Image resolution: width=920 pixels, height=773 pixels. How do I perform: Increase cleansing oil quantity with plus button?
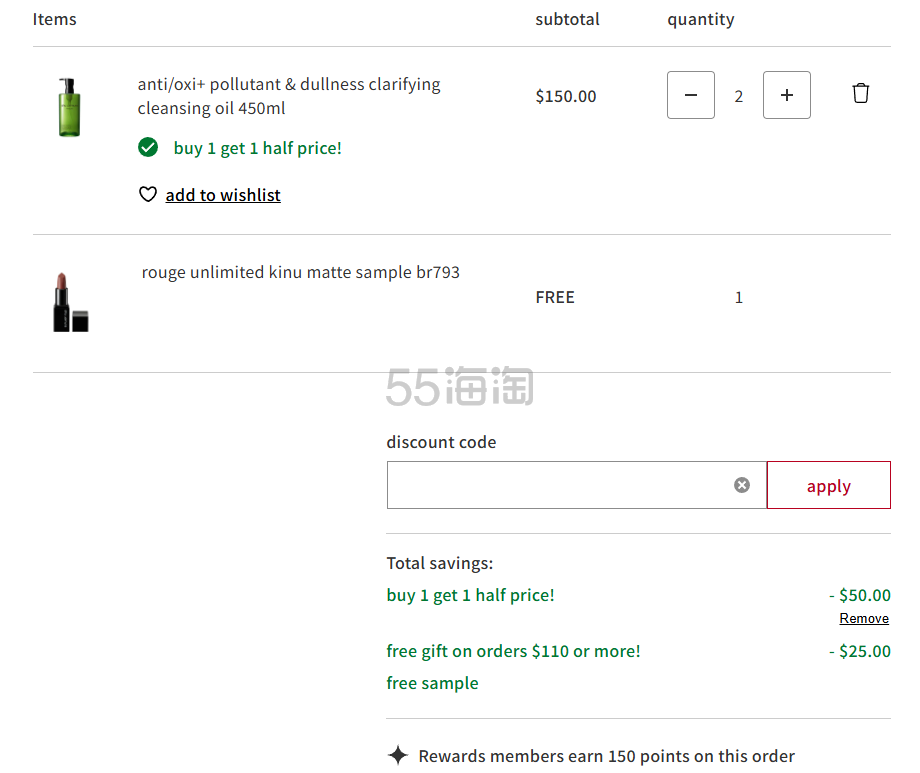pos(786,95)
